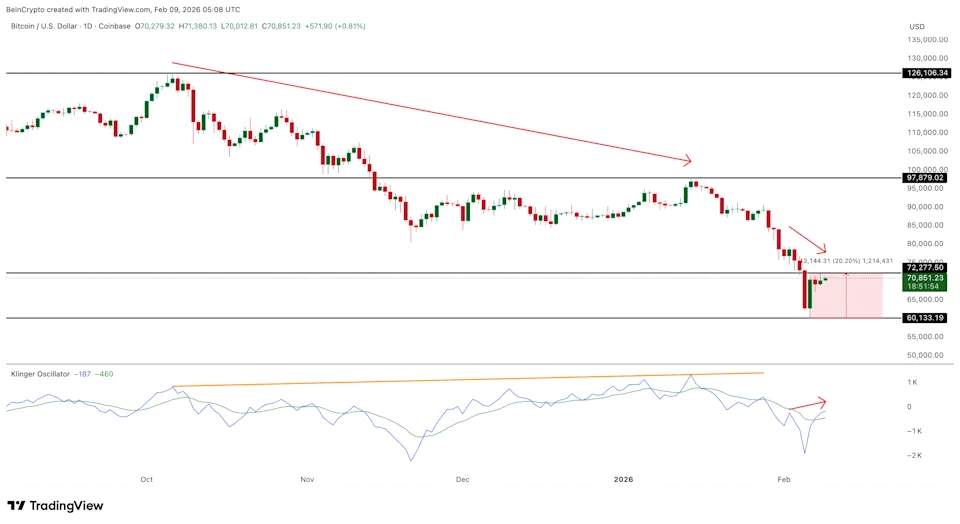Image resolution: width=960 pixels, height=524 pixels.
Task: Click the Oct label on time axis
Action: click(147, 479)
